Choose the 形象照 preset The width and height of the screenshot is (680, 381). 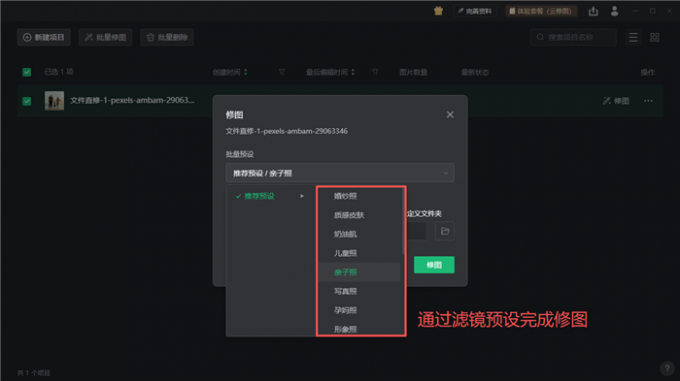click(x=345, y=329)
